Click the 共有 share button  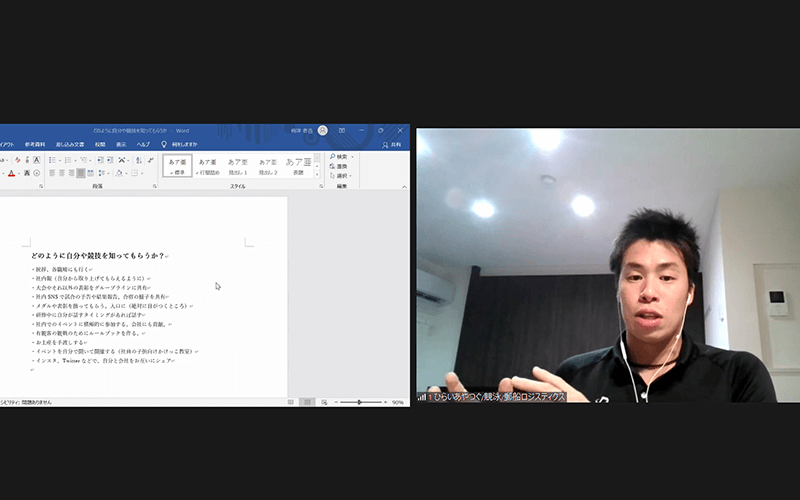(x=392, y=145)
